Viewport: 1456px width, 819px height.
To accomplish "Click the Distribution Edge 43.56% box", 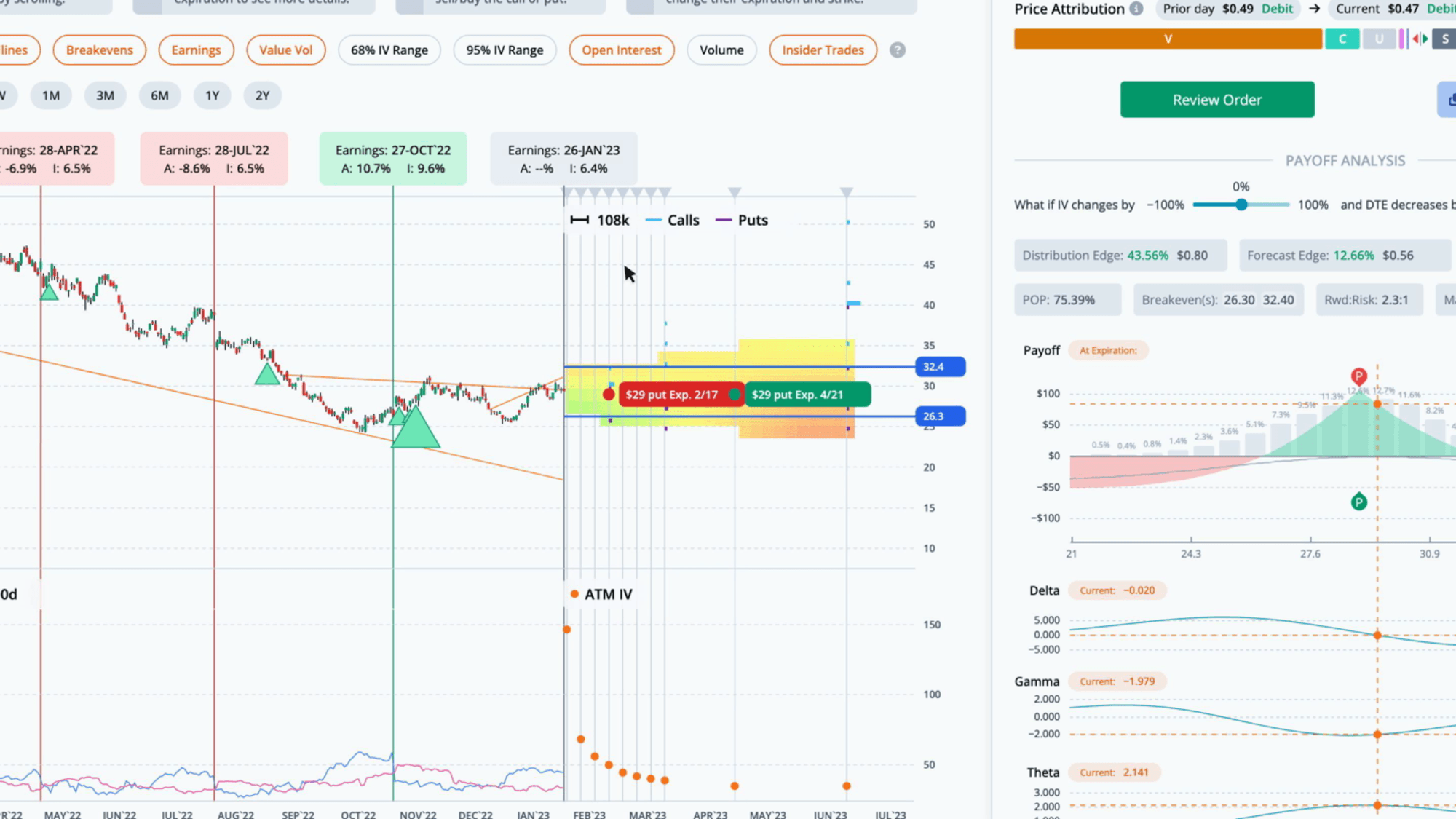I will (1120, 256).
